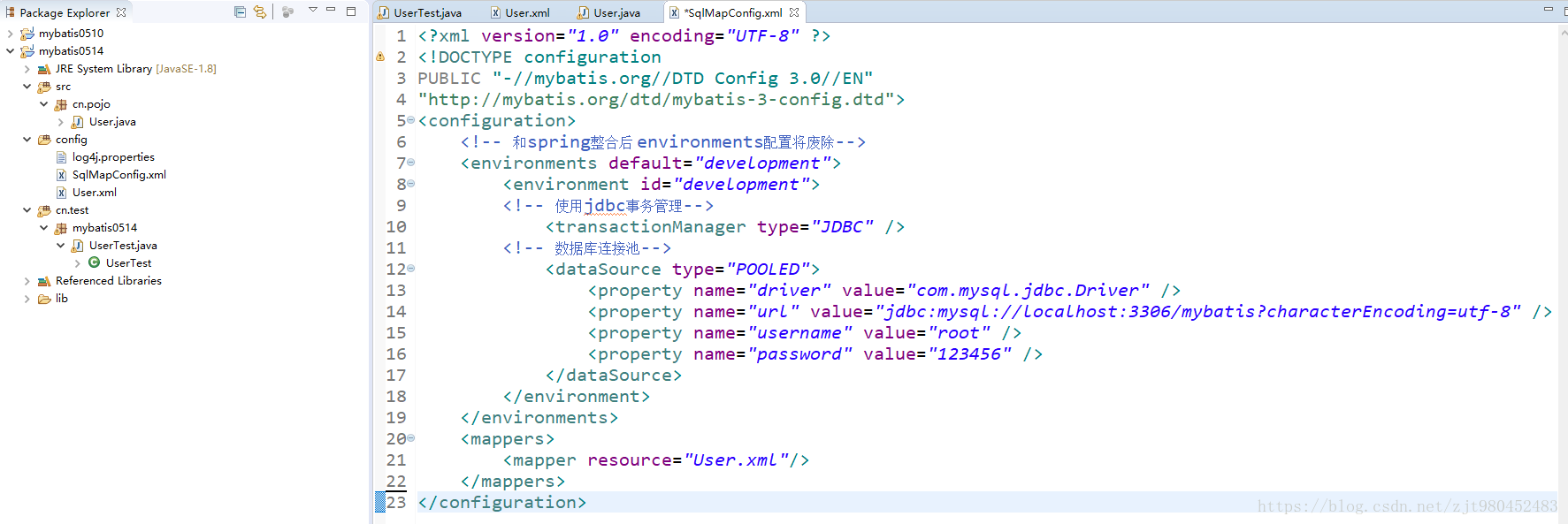Click the User.xml file icon in tree
Image resolution: width=1568 pixels, height=524 pixels.
61,193
